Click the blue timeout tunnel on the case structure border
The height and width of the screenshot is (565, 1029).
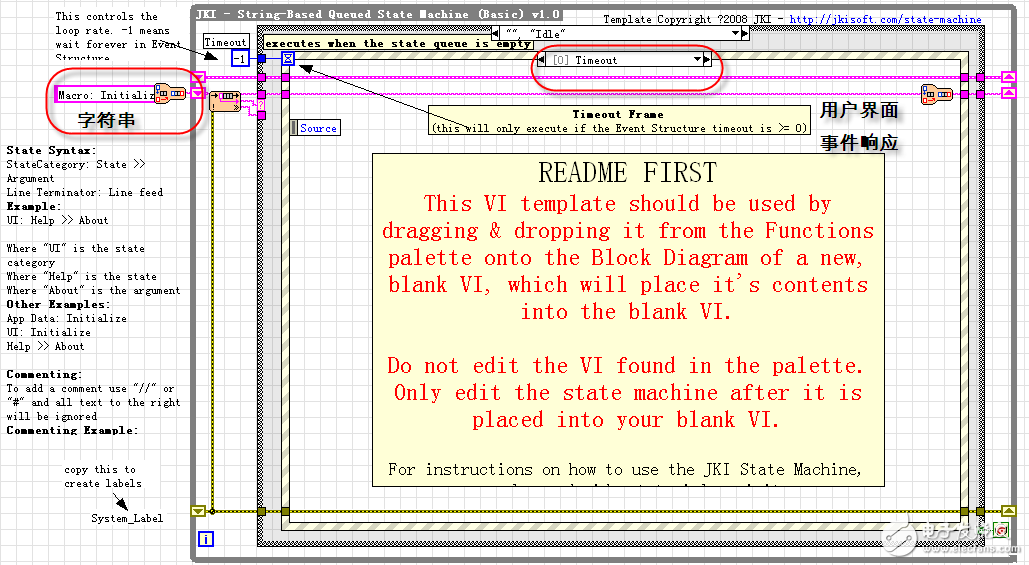pyautogui.click(x=261, y=59)
